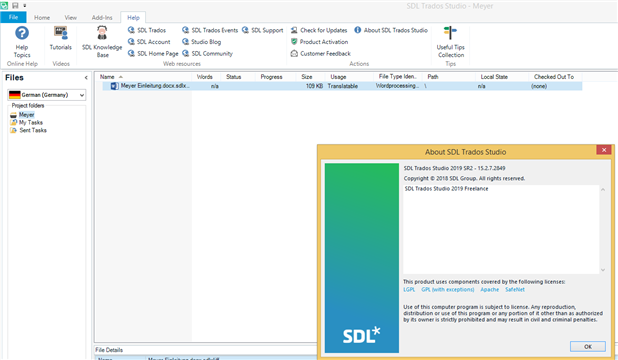
Task: Open the German (Germany) language dropdown
Action: pyautogui.click(x=47, y=95)
